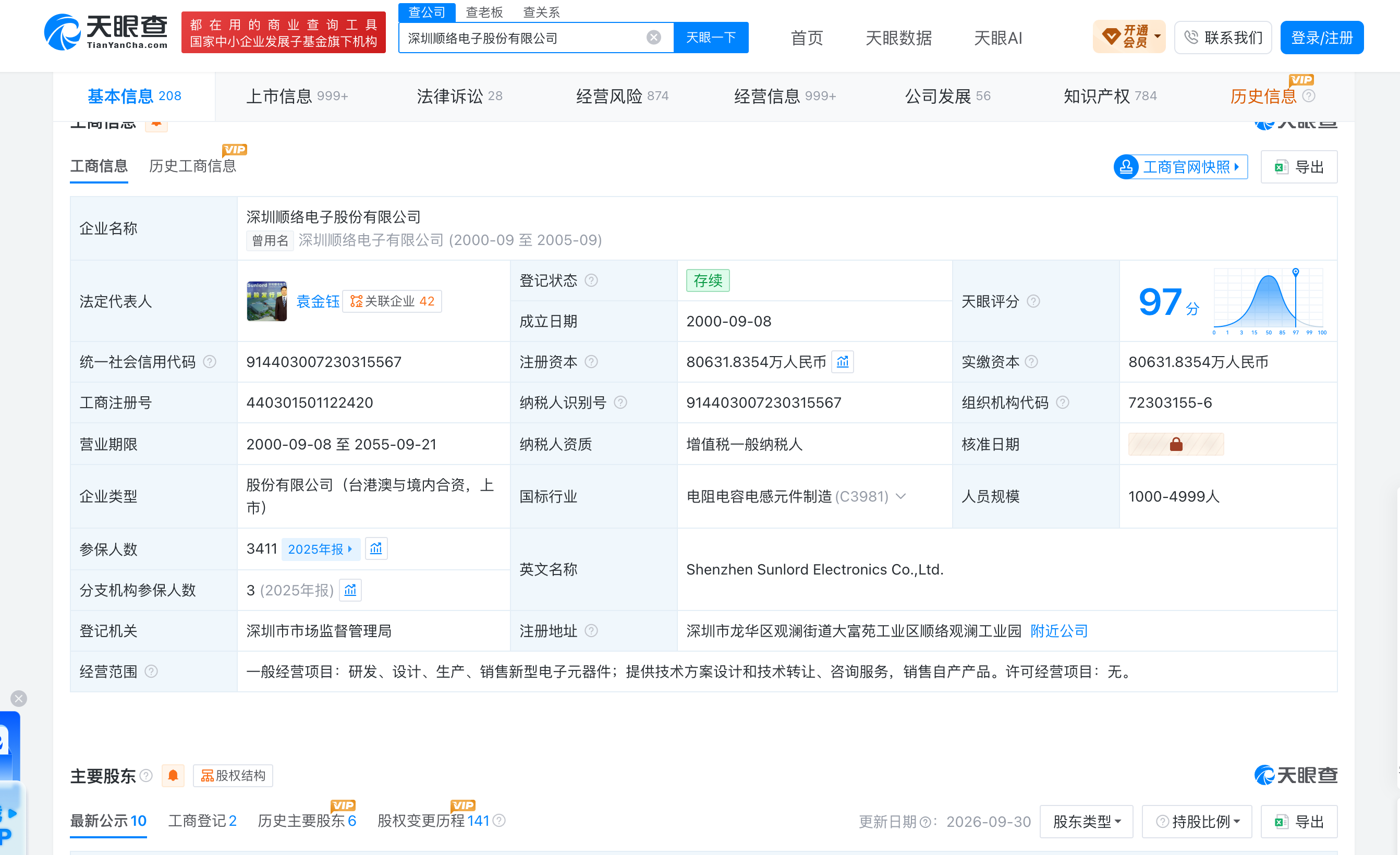Show help for 登记状态

591,280
